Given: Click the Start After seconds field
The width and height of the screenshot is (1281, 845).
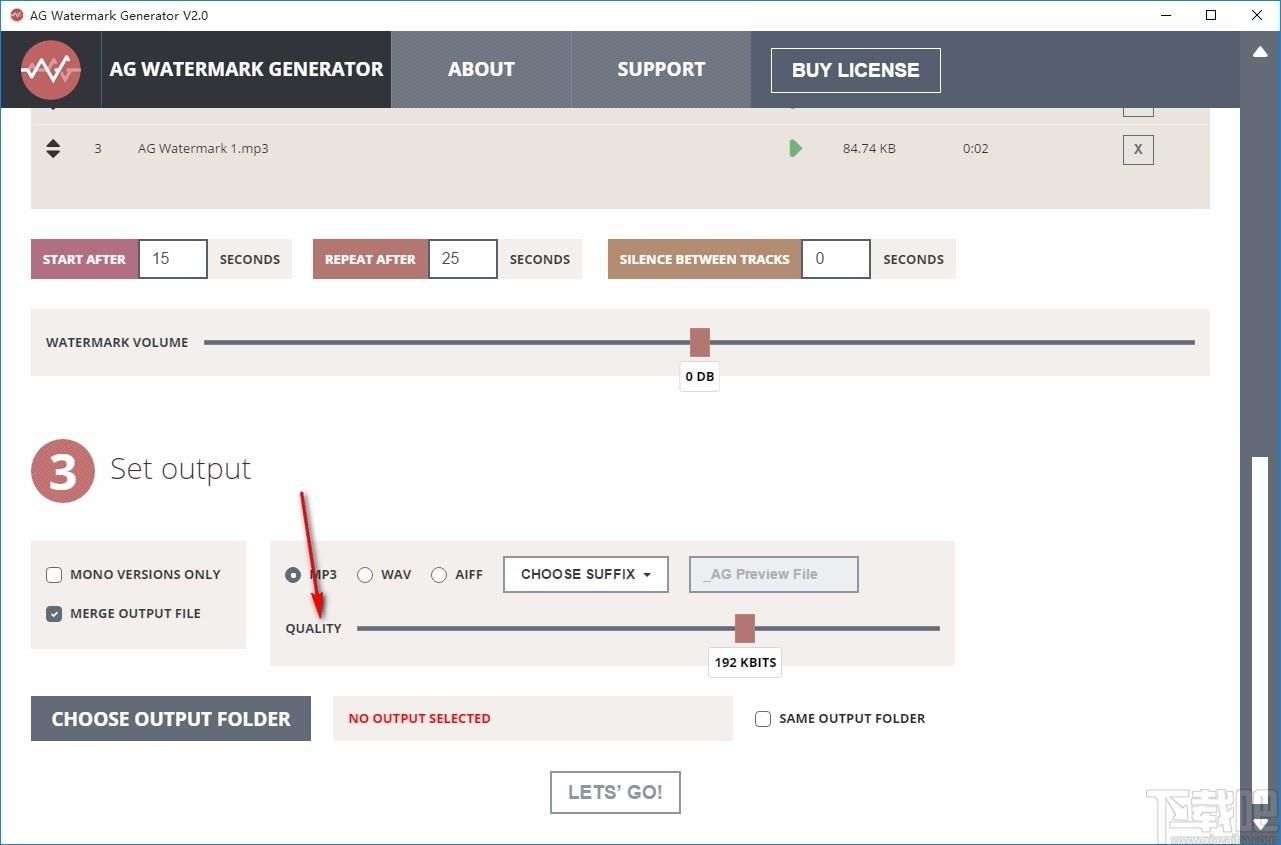Looking at the screenshot, I should pos(173,259).
